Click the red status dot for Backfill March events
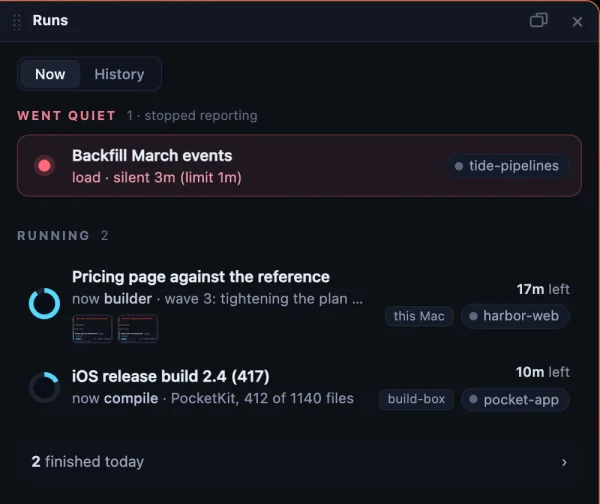 point(44,166)
